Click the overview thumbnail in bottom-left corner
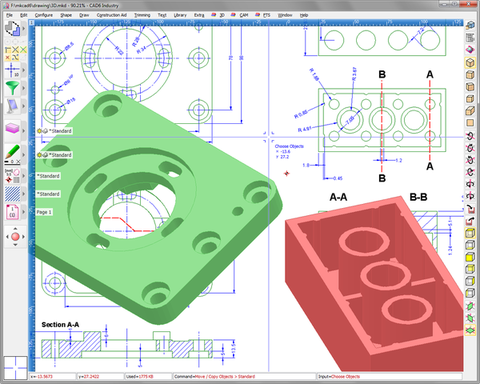The width and height of the screenshot is (480, 384). pos(15,368)
